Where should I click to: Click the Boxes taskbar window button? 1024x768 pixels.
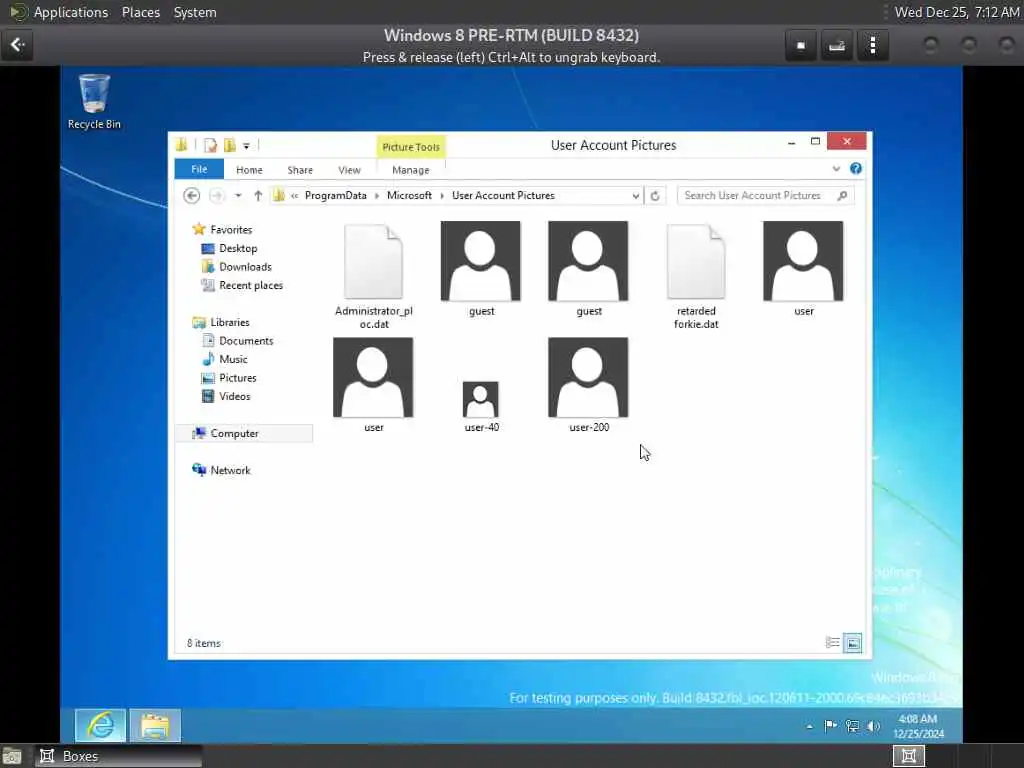[x=118, y=756]
